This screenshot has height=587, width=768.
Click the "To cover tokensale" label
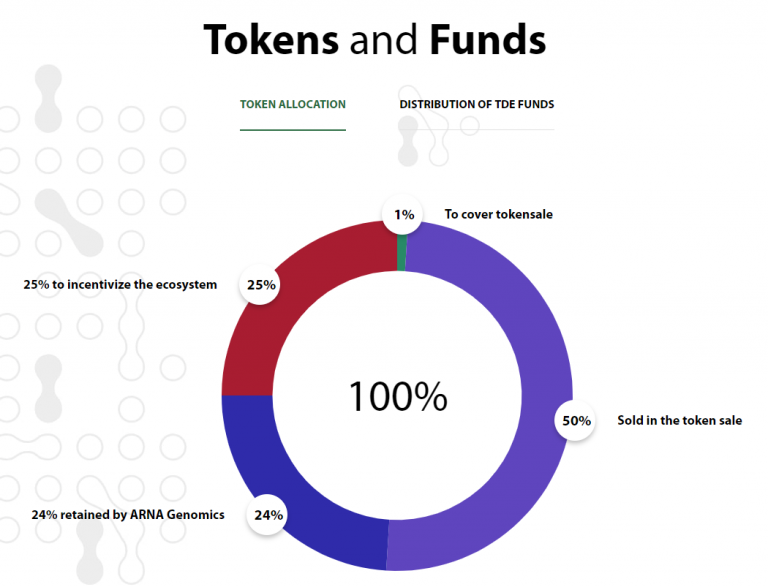click(498, 214)
